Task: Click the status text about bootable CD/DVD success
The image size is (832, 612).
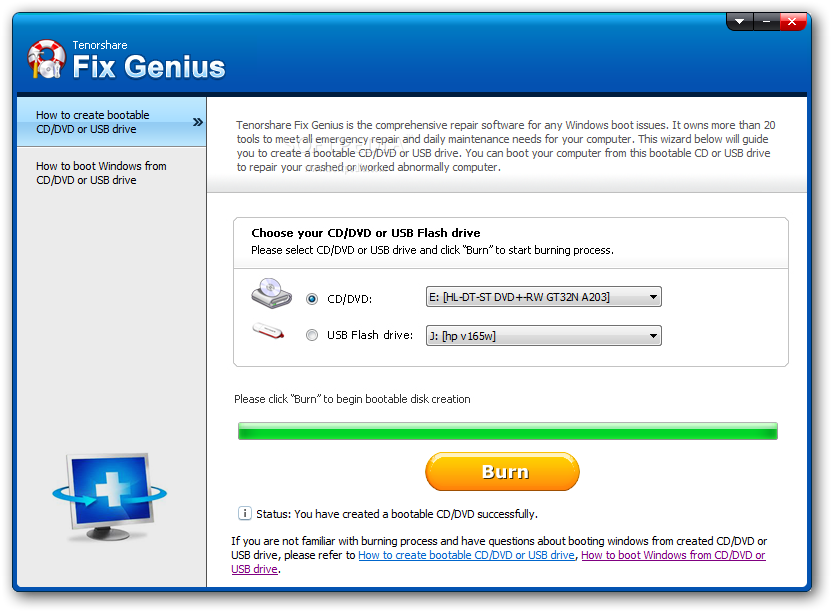Action: tap(397, 514)
